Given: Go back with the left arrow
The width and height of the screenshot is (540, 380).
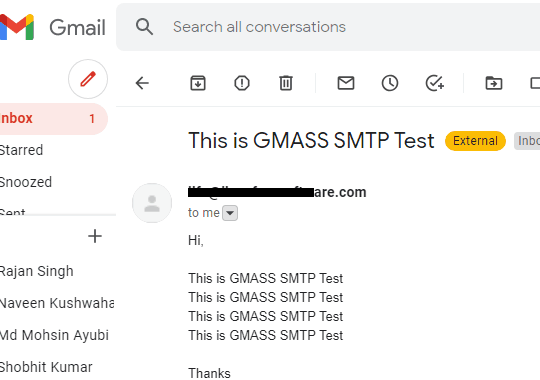Looking at the screenshot, I should (142, 83).
